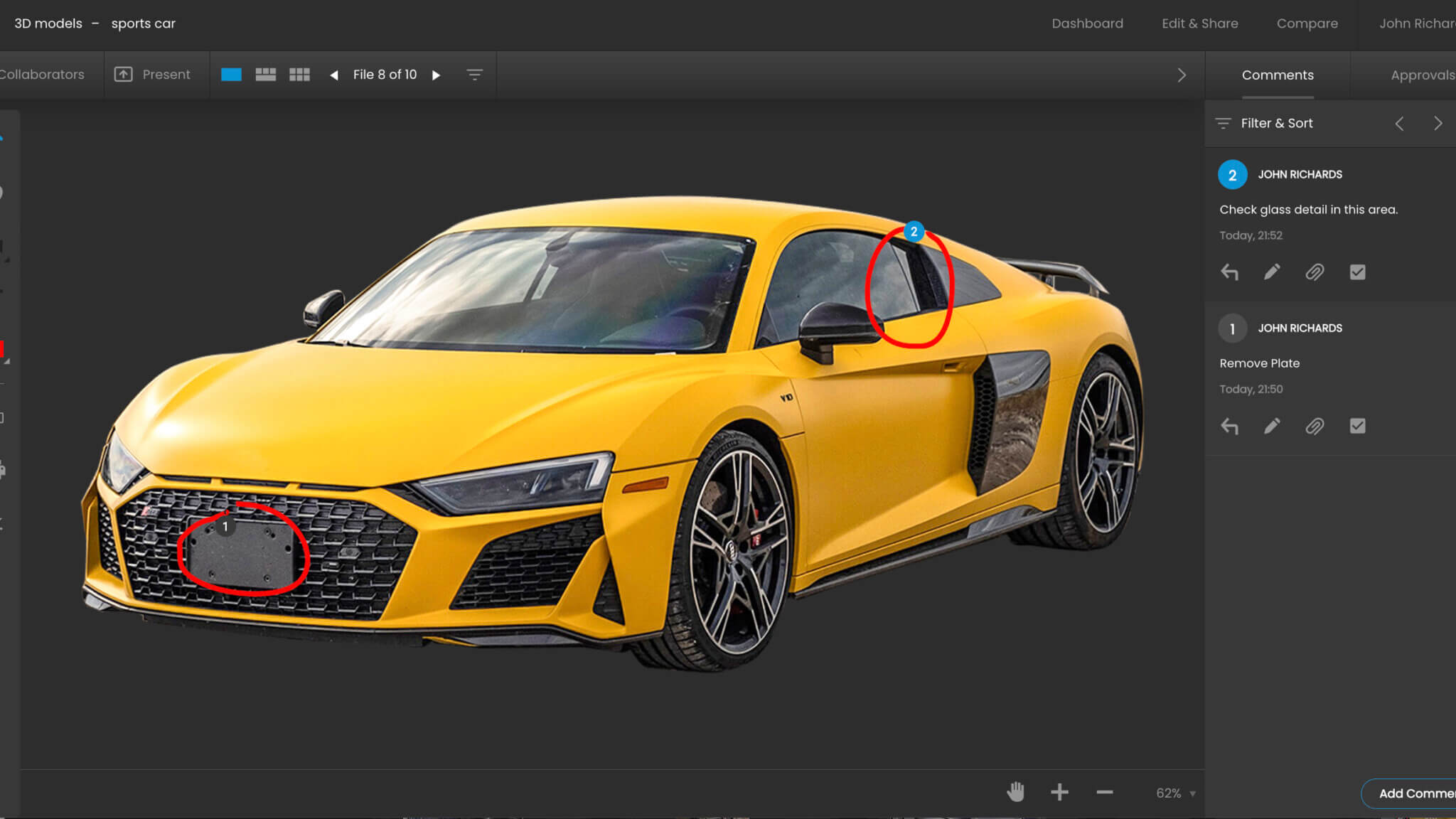Mark comment 2 as resolved
Image resolution: width=1456 pixels, height=819 pixels.
click(1357, 272)
